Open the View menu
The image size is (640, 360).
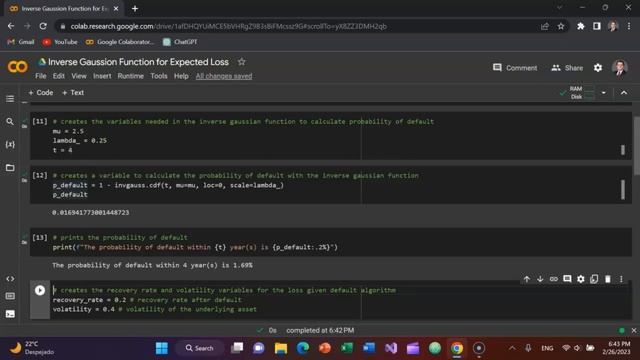(79, 76)
